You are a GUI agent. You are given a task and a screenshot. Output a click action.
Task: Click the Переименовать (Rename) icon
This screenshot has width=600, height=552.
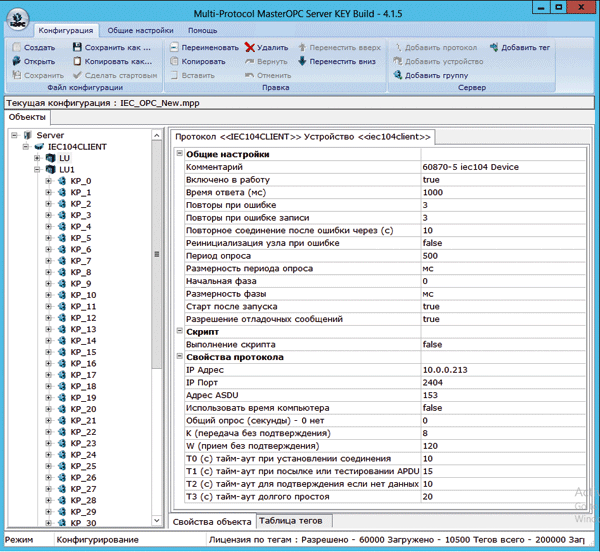point(174,47)
